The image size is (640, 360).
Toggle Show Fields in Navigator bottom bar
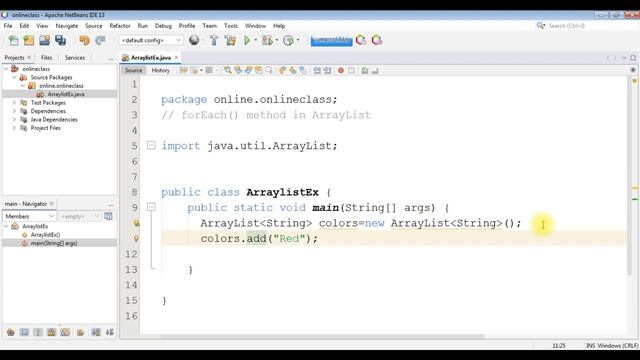click(24, 332)
